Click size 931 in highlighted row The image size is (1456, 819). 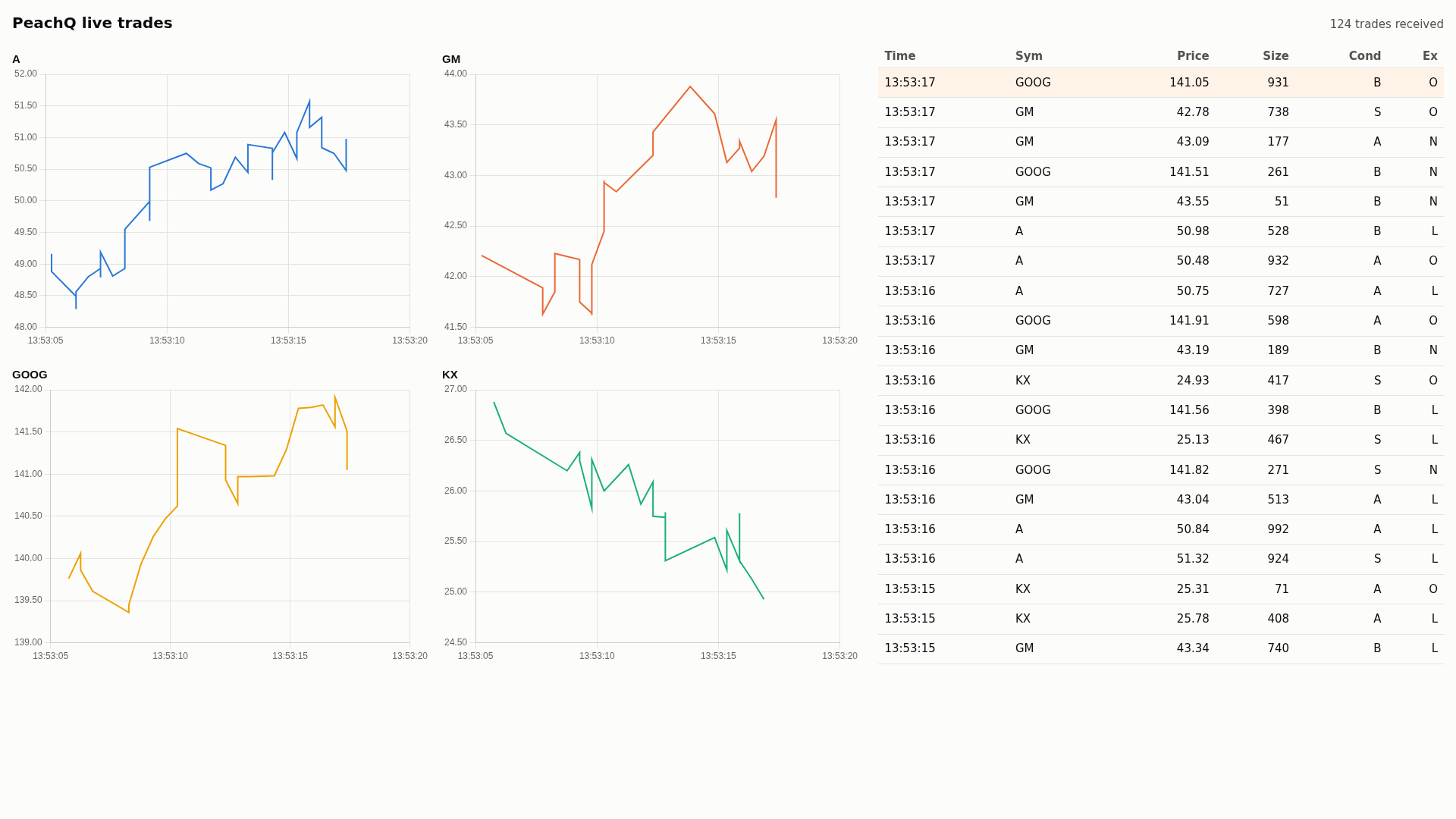pos(1278,83)
